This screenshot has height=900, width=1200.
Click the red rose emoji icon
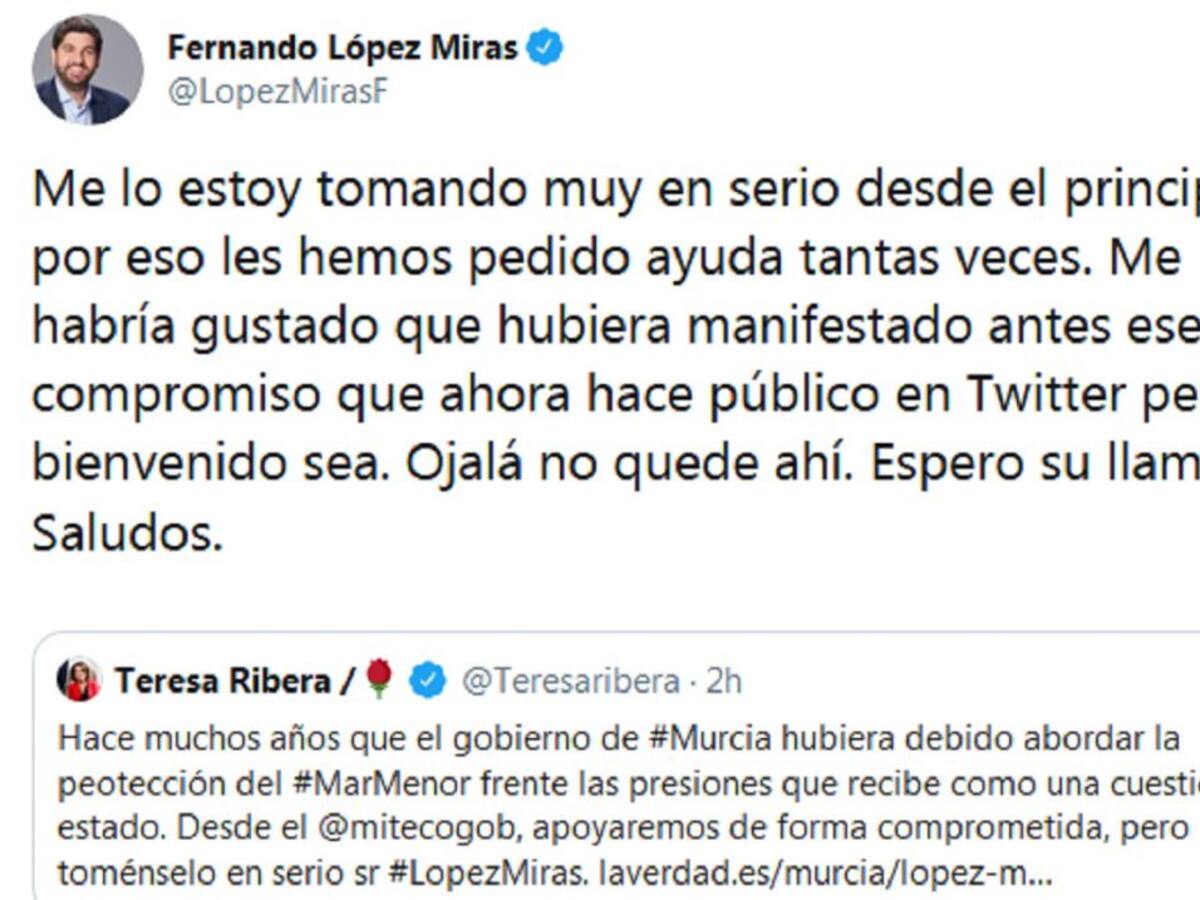(x=379, y=679)
